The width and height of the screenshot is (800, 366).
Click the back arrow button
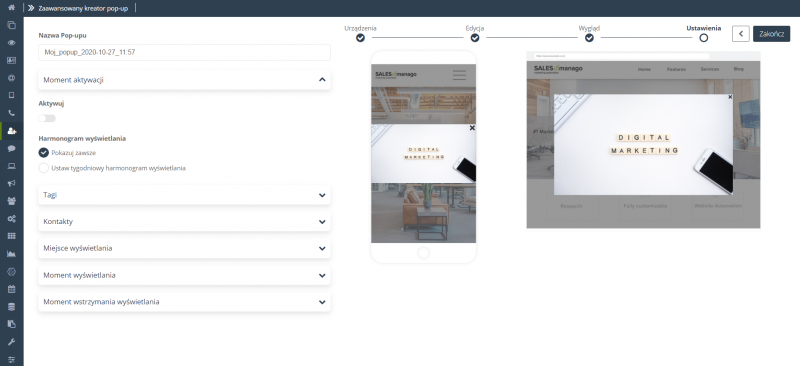(740, 34)
